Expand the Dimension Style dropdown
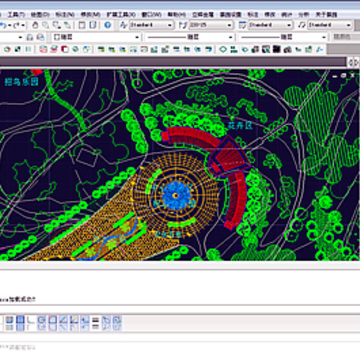 (230, 25)
